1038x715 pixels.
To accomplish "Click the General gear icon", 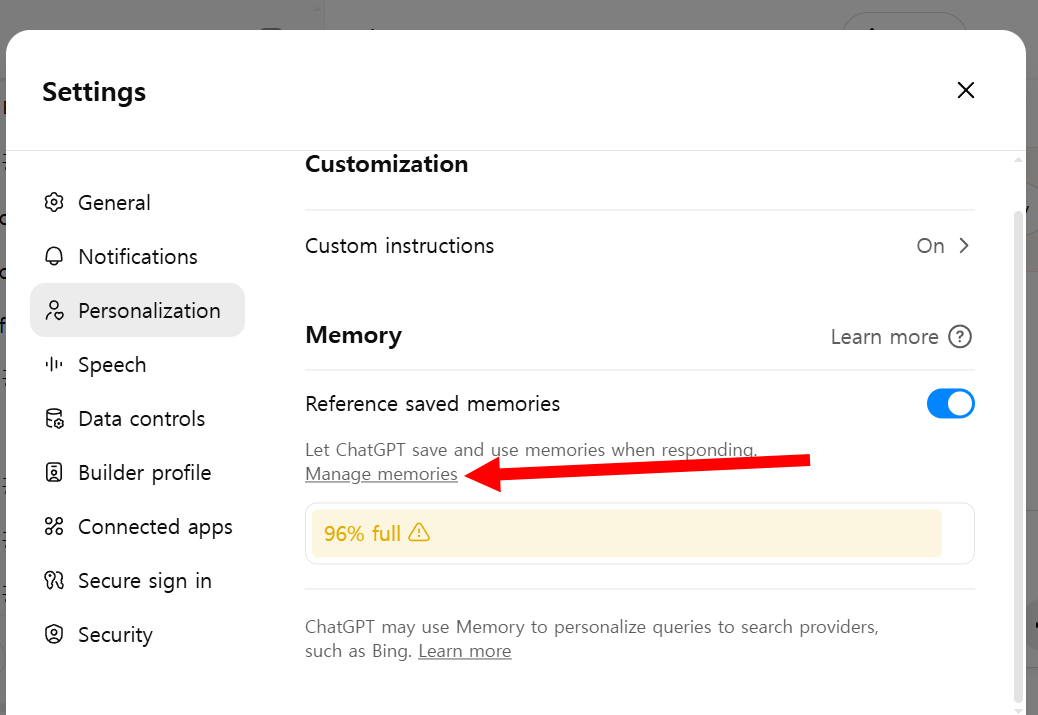I will (54, 203).
